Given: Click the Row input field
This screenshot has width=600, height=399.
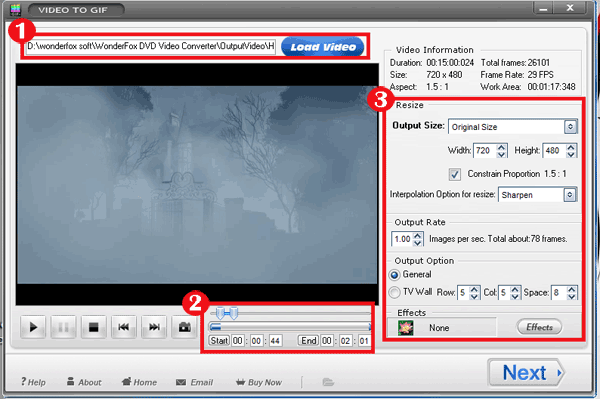Looking at the screenshot, I should coord(464,293).
